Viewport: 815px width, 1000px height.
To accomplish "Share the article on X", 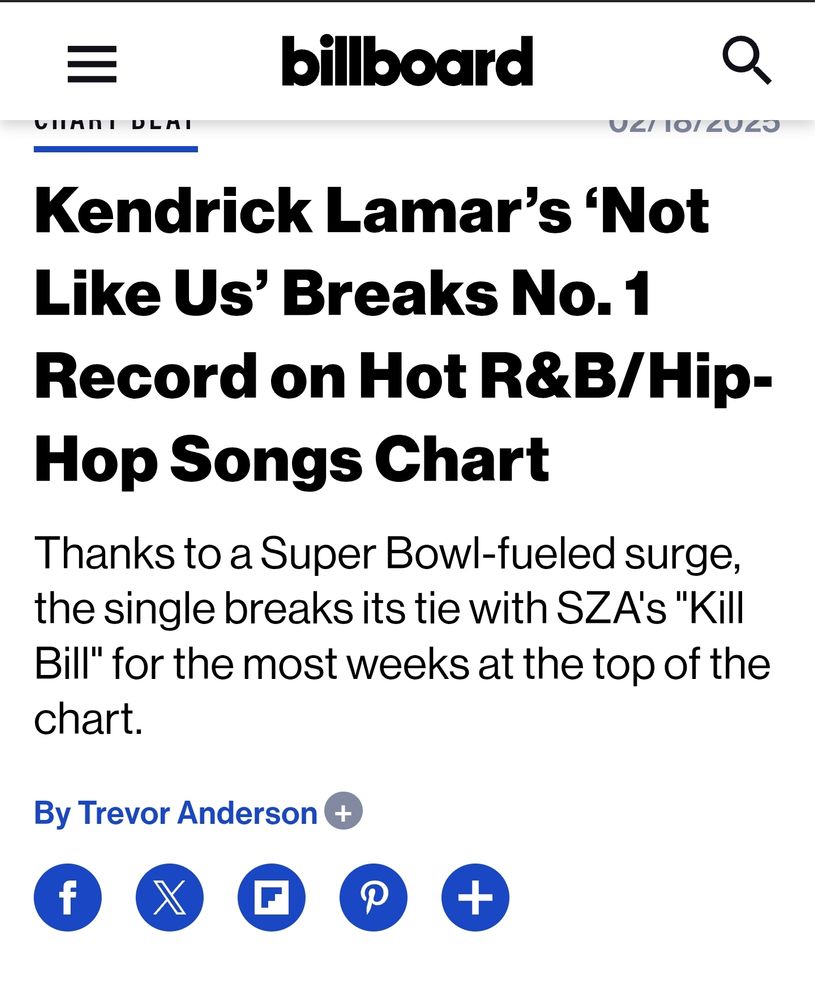I will [x=170, y=897].
